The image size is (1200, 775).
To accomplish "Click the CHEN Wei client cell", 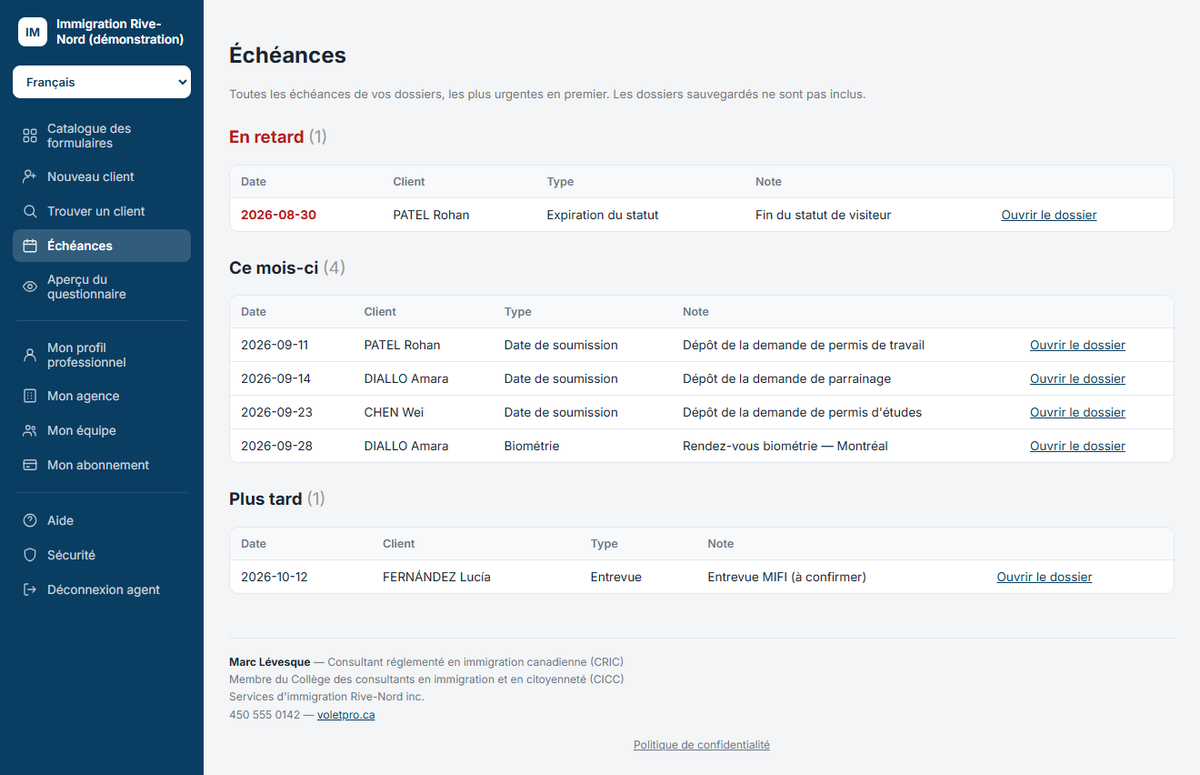I will point(394,412).
